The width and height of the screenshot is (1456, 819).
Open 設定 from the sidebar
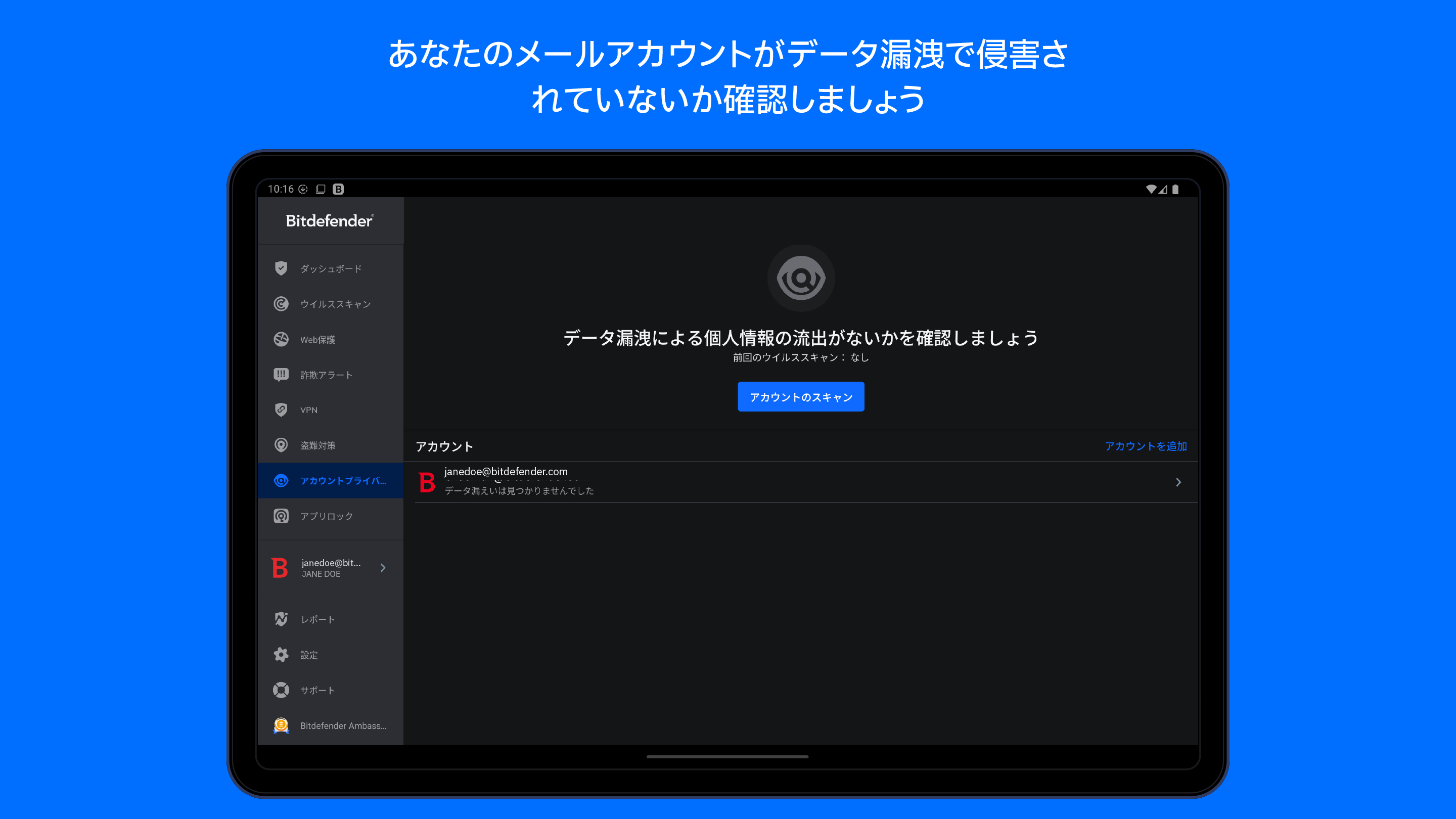(x=331, y=655)
